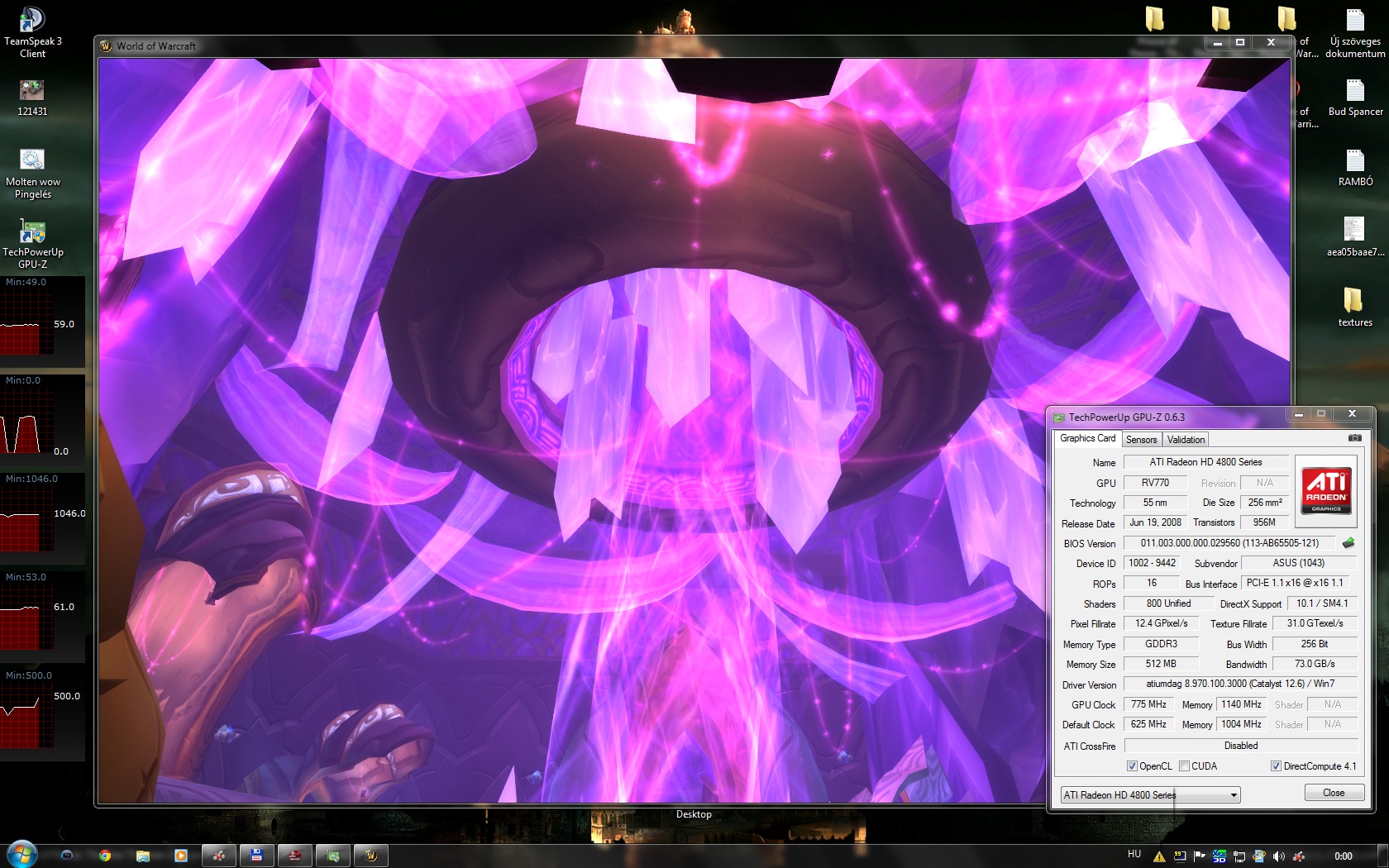Image resolution: width=1389 pixels, height=868 pixels.
Task: Maximize the World of Warcraft window
Action: pos(1239,42)
